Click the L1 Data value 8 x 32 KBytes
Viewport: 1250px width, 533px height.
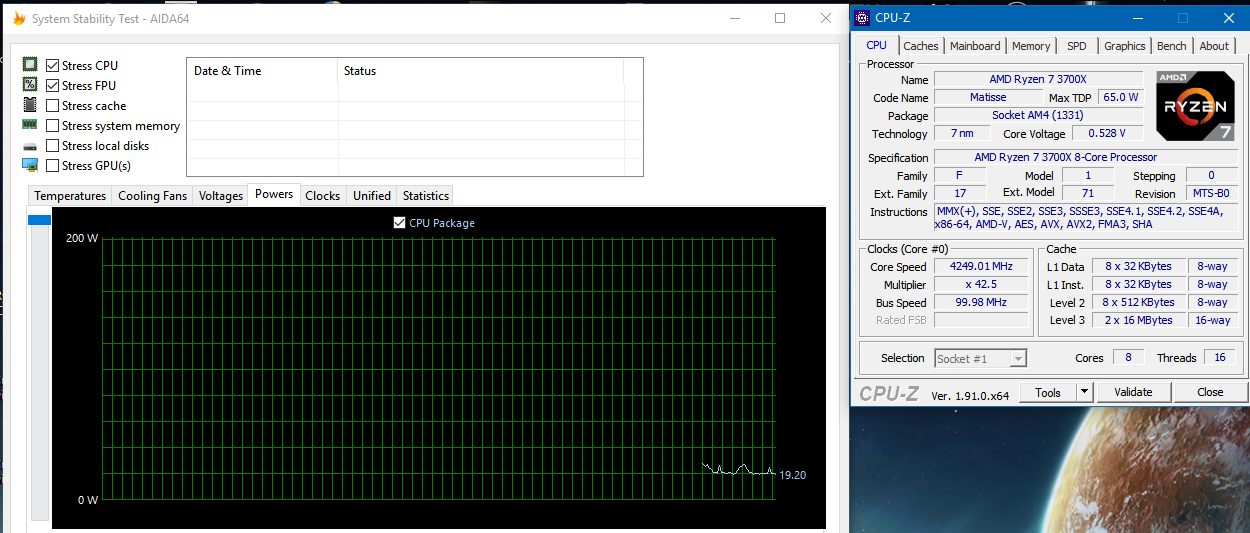pyautogui.click(x=1138, y=266)
